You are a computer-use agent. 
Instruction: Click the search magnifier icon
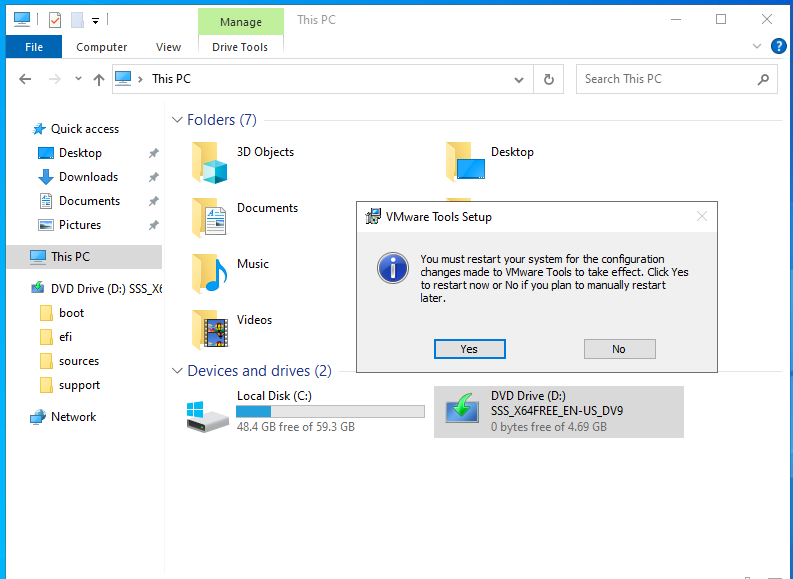point(763,79)
